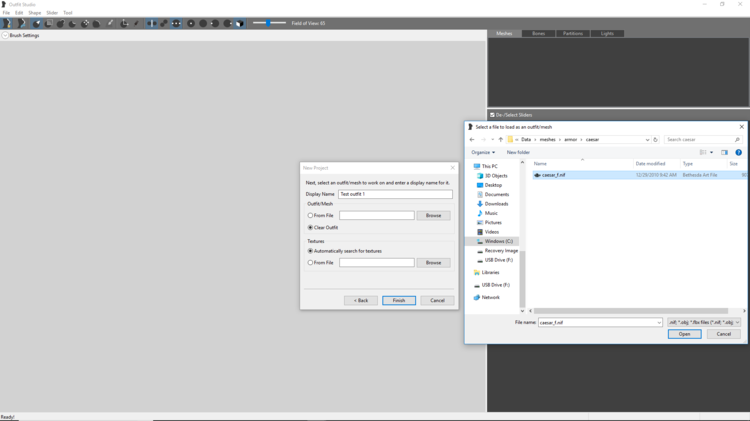
Task: Open file dialog help icon
Action: pyautogui.click(x=739, y=153)
